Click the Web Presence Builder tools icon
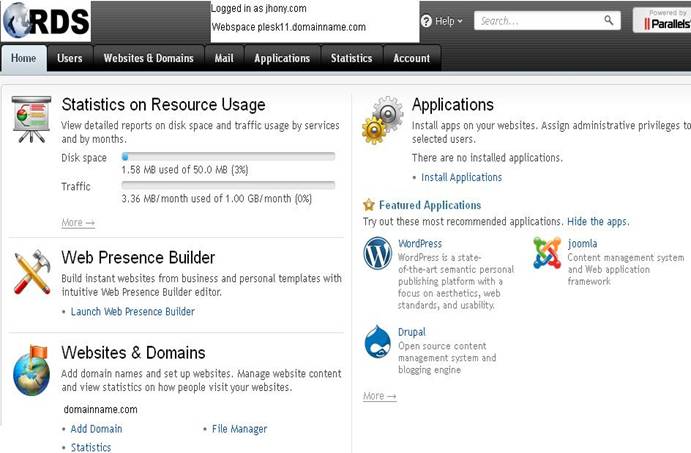 coord(32,272)
